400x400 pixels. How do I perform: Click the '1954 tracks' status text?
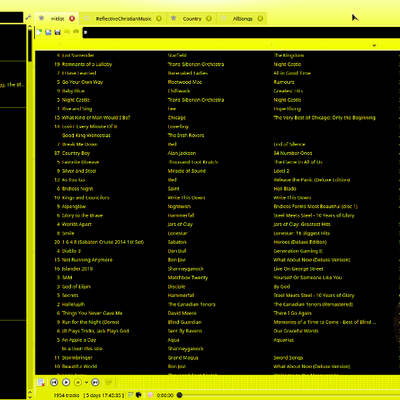point(67,395)
